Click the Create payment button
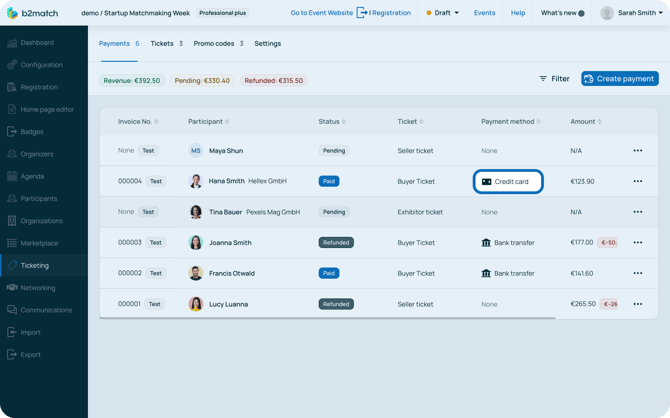 pyautogui.click(x=619, y=79)
